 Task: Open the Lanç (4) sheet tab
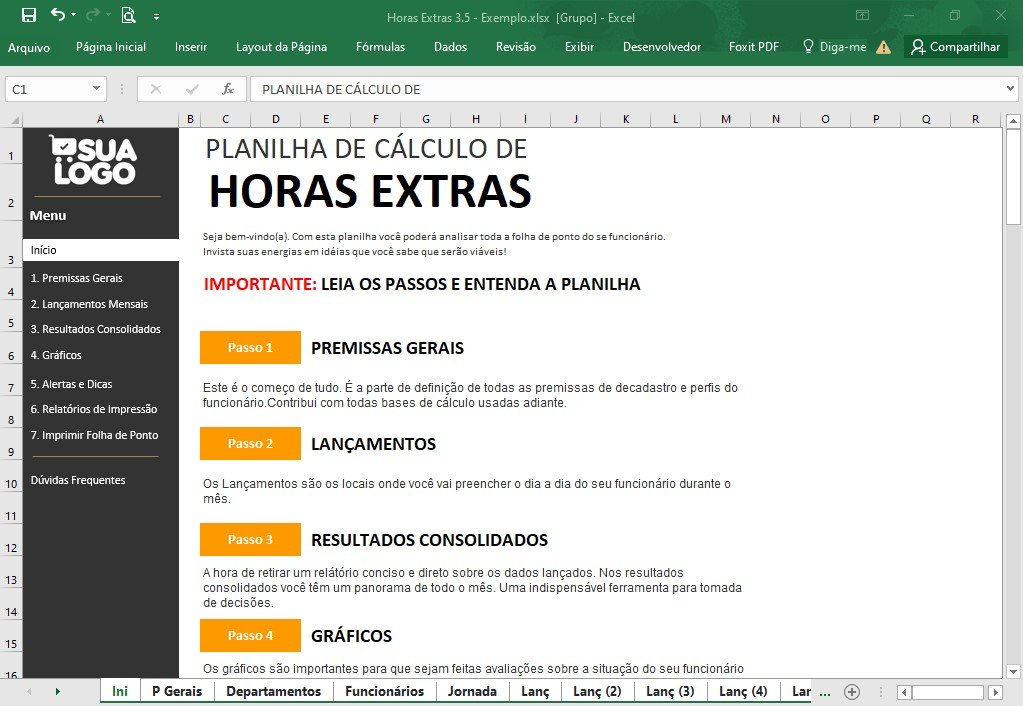pos(743,692)
